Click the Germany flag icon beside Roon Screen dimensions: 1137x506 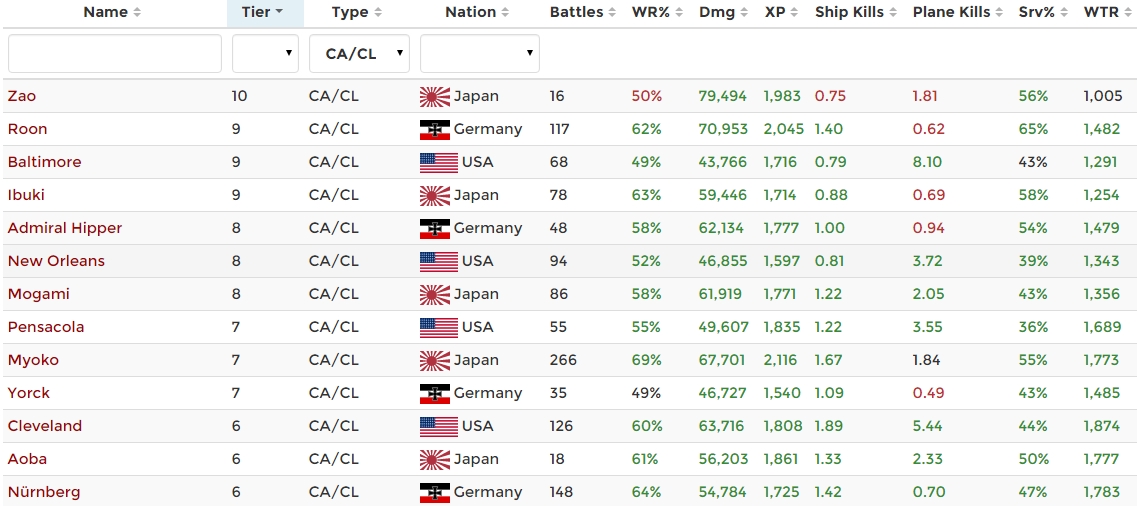(435, 129)
